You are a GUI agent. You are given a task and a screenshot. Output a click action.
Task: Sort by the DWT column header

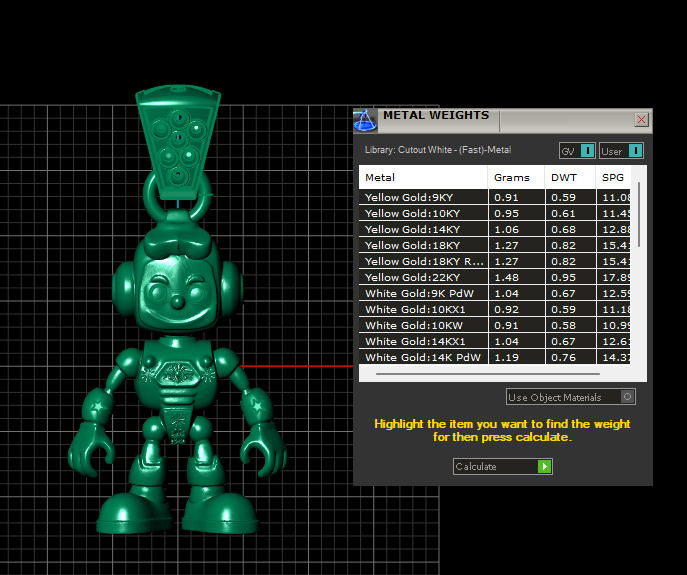[570, 177]
